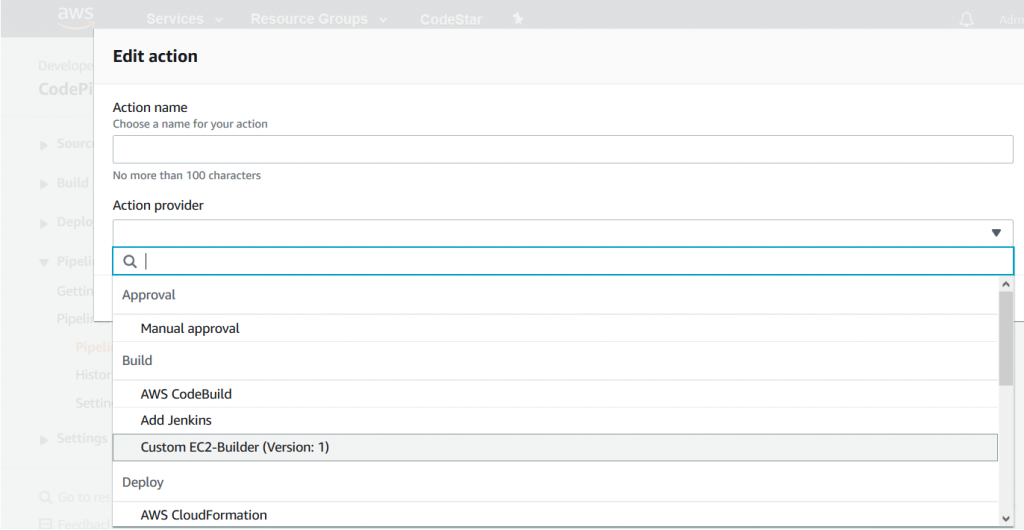The height and width of the screenshot is (530, 1024).
Task: Open the Admin account menu
Action: [x=1011, y=20]
